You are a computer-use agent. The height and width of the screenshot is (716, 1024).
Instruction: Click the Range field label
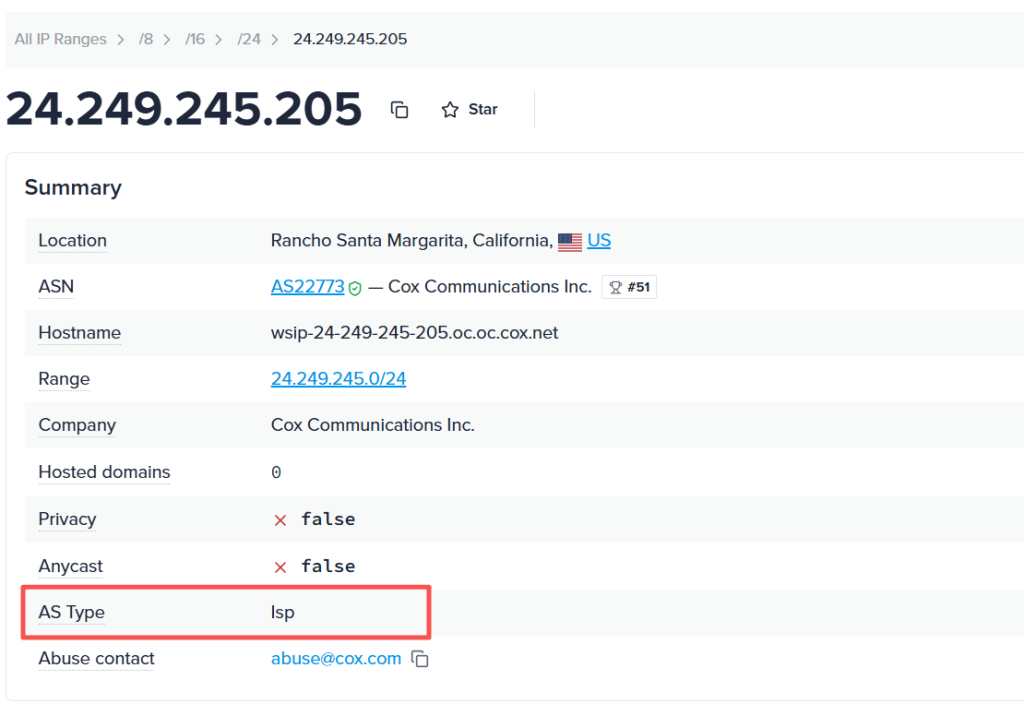(64, 380)
